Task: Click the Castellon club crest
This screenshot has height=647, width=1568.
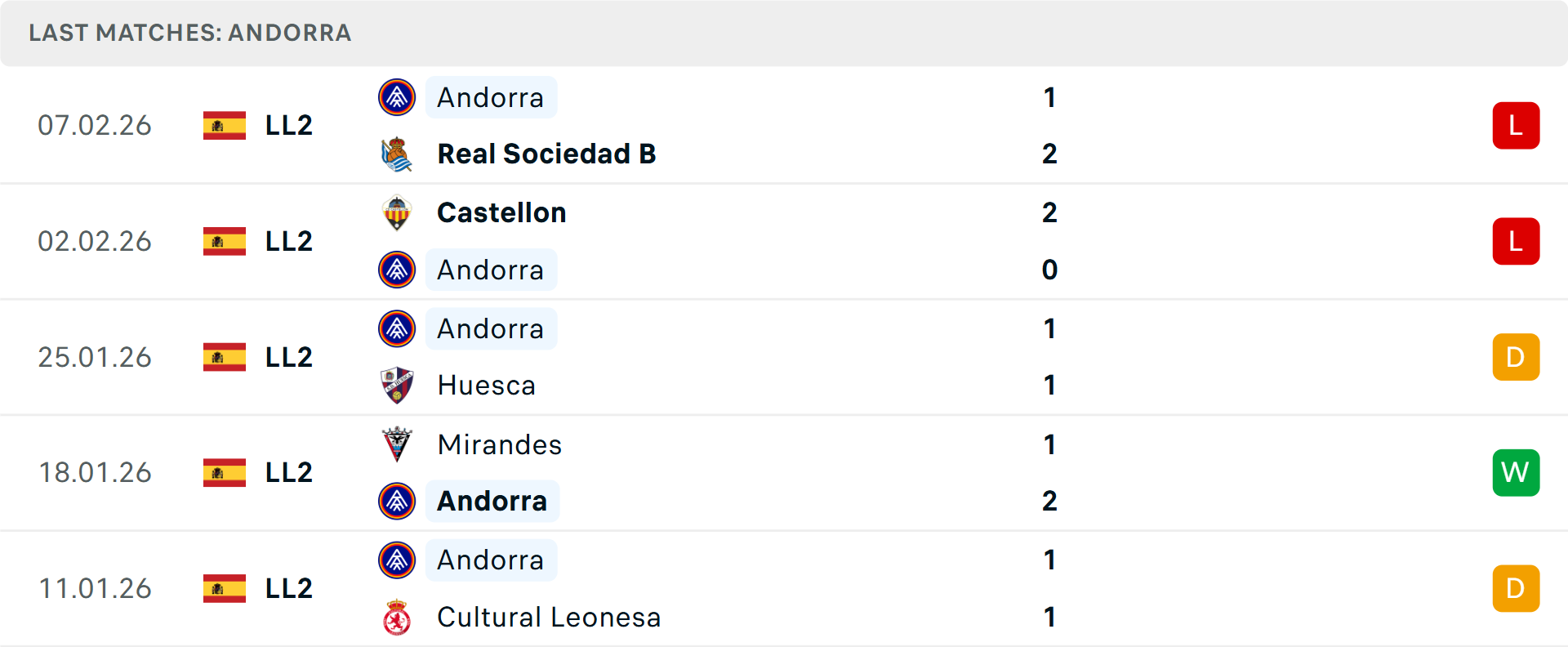Action: click(397, 213)
